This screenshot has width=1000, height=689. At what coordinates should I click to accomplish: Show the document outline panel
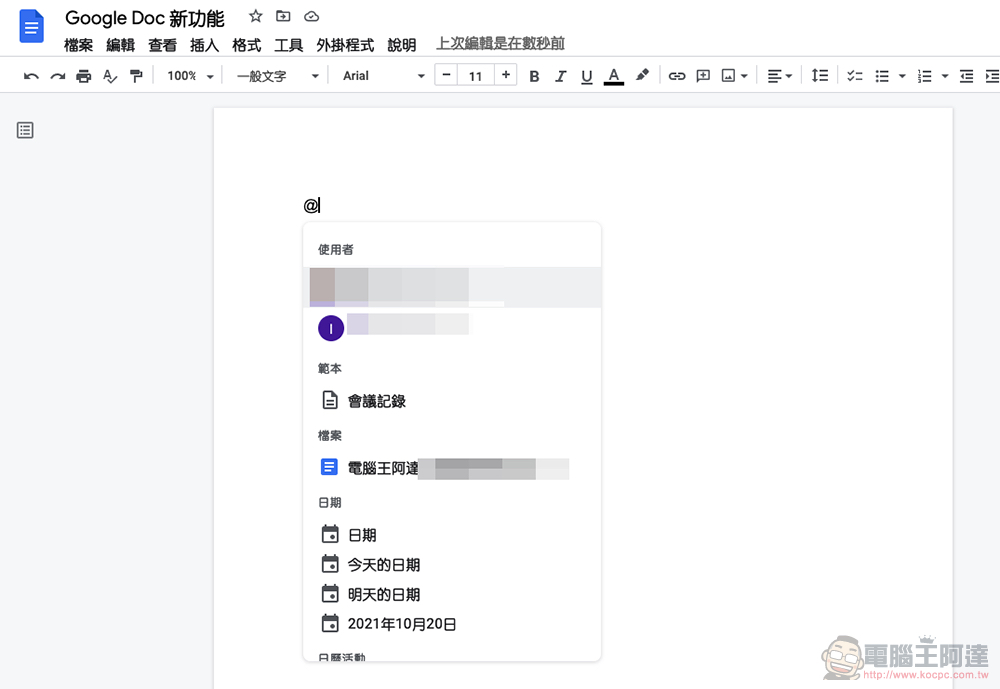[26, 130]
